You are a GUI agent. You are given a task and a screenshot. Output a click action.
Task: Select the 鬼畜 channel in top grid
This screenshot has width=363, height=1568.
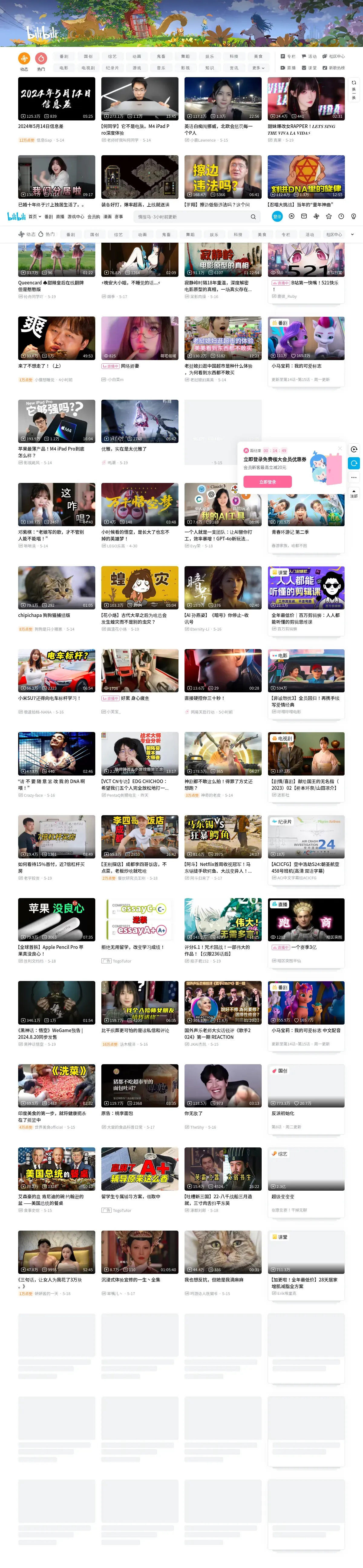[161, 57]
